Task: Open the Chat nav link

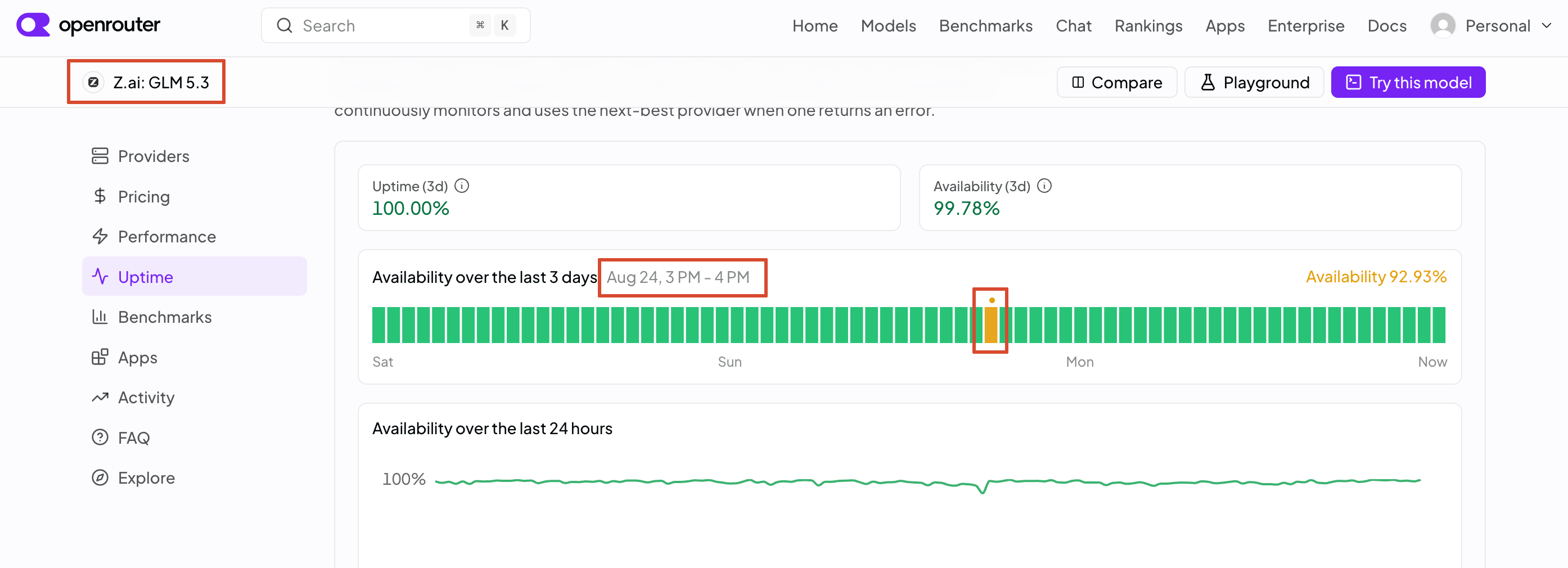Action: point(1073,25)
